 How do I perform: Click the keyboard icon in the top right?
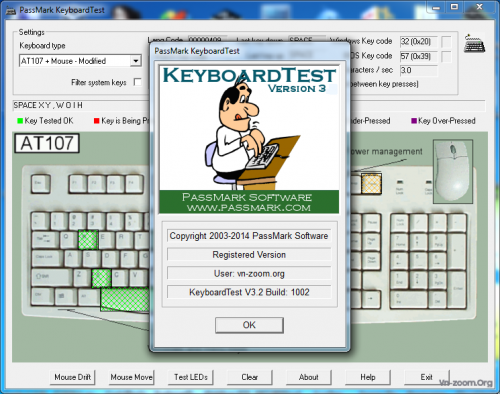coord(474,44)
